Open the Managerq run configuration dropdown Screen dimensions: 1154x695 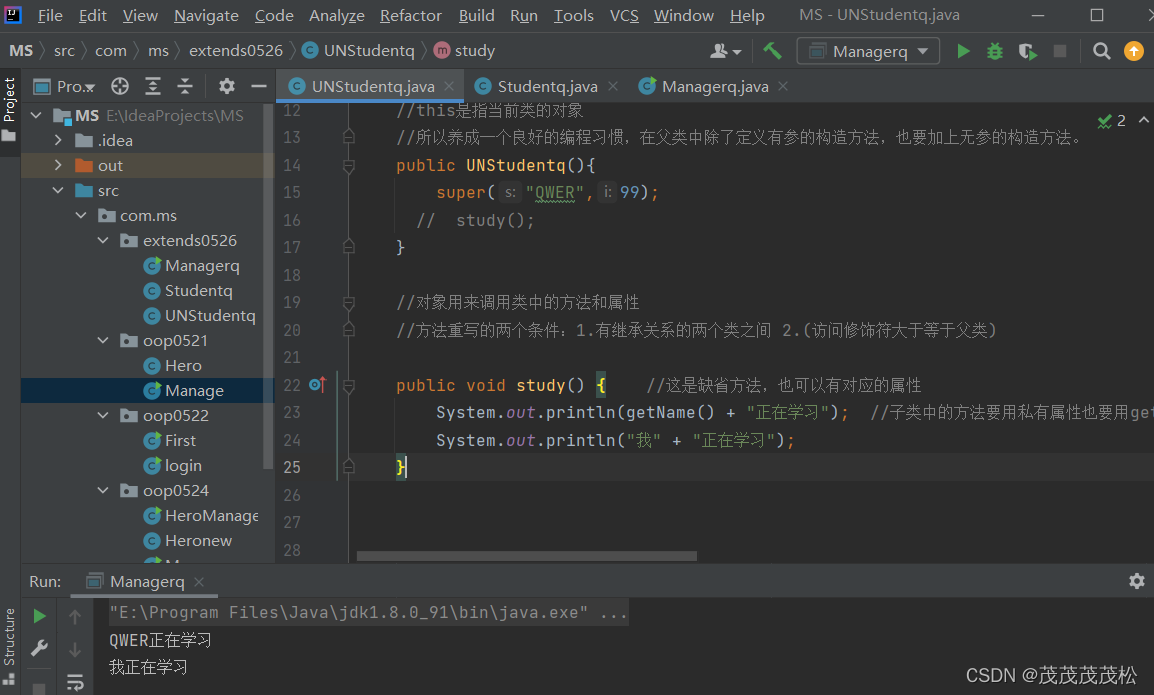tap(868, 51)
